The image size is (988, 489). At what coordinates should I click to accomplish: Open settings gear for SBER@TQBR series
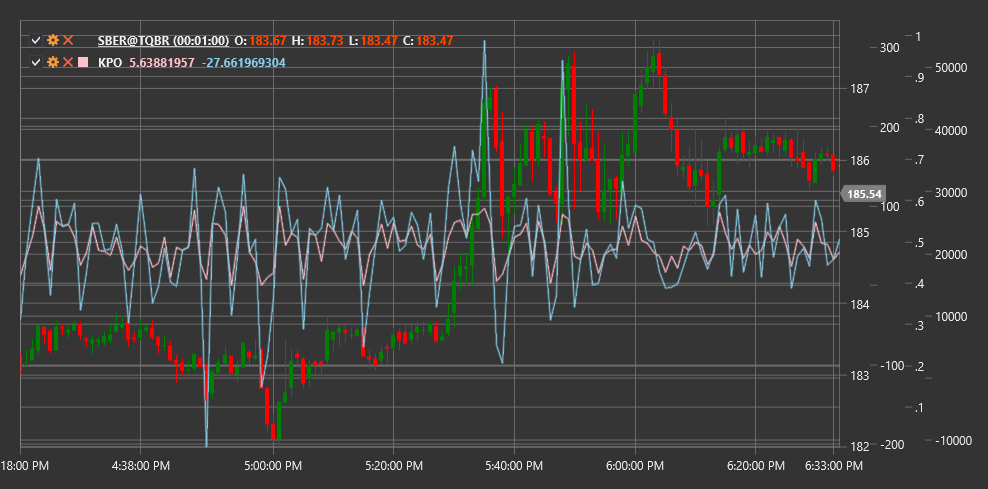[53, 41]
